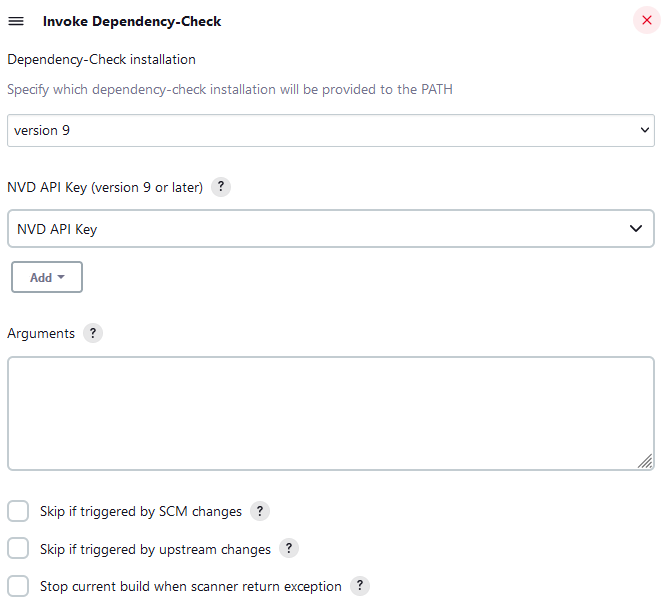Viewport: 668px width, 608px height.
Task: Click the hamburger drag handle icon
Action: 16,21
